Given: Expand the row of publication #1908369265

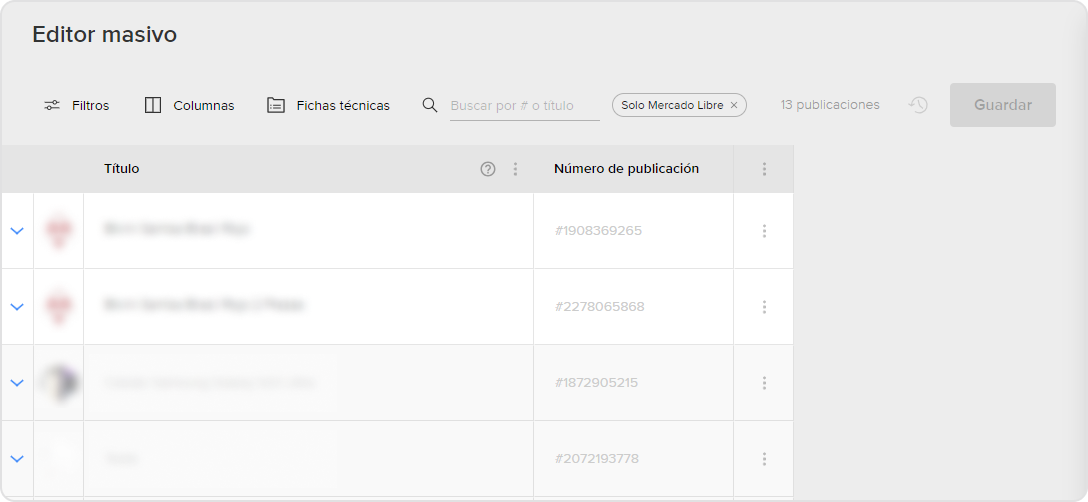Looking at the screenshot, I should click(x=17, y=231).
